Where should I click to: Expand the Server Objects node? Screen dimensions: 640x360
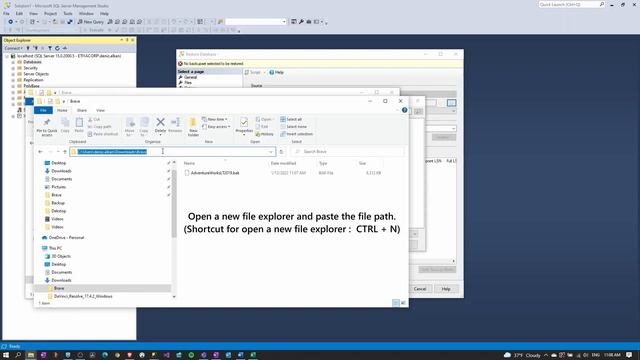pos(13,74)
